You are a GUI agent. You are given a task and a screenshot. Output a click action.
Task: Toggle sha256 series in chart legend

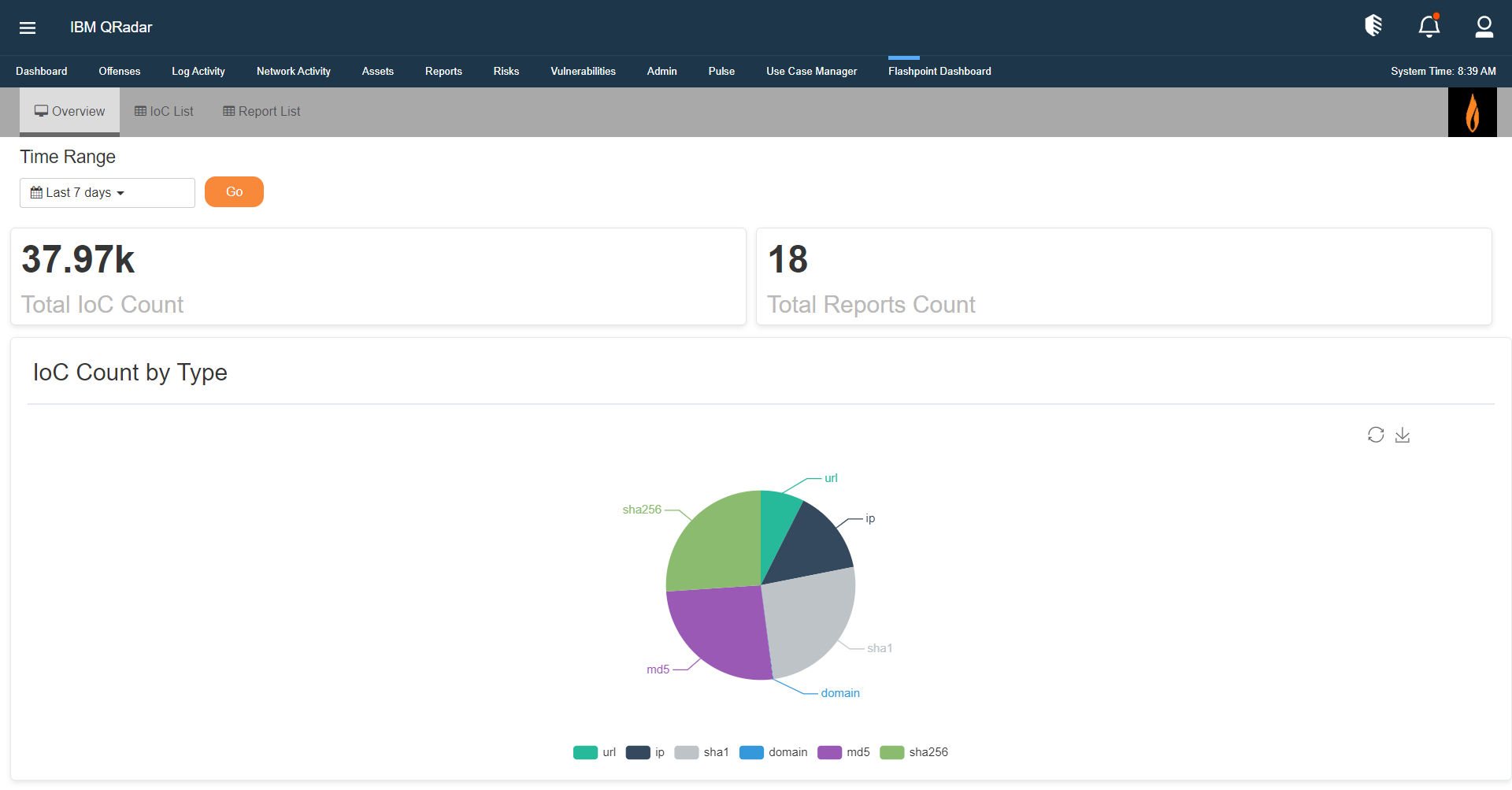913,752
